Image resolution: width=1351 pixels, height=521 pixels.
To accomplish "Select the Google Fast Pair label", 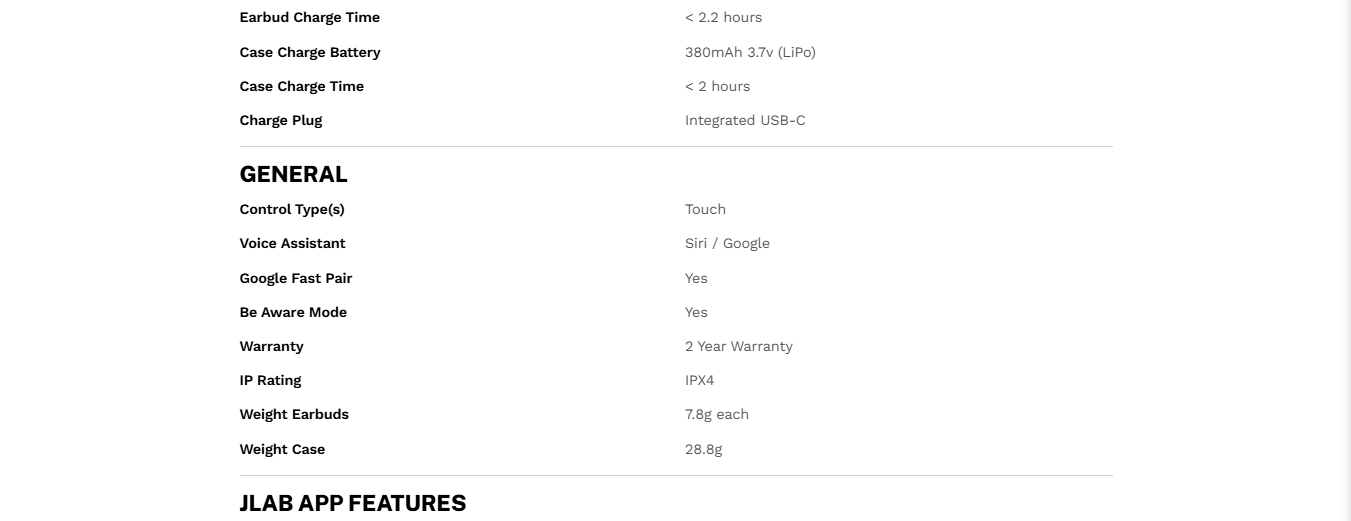I will tap(295, 278).
